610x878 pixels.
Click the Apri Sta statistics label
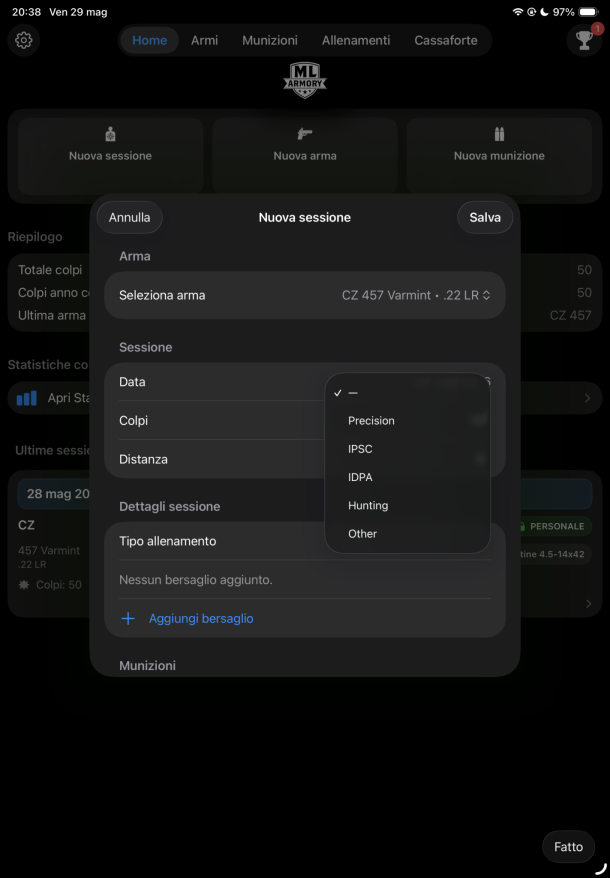[68, 398]
